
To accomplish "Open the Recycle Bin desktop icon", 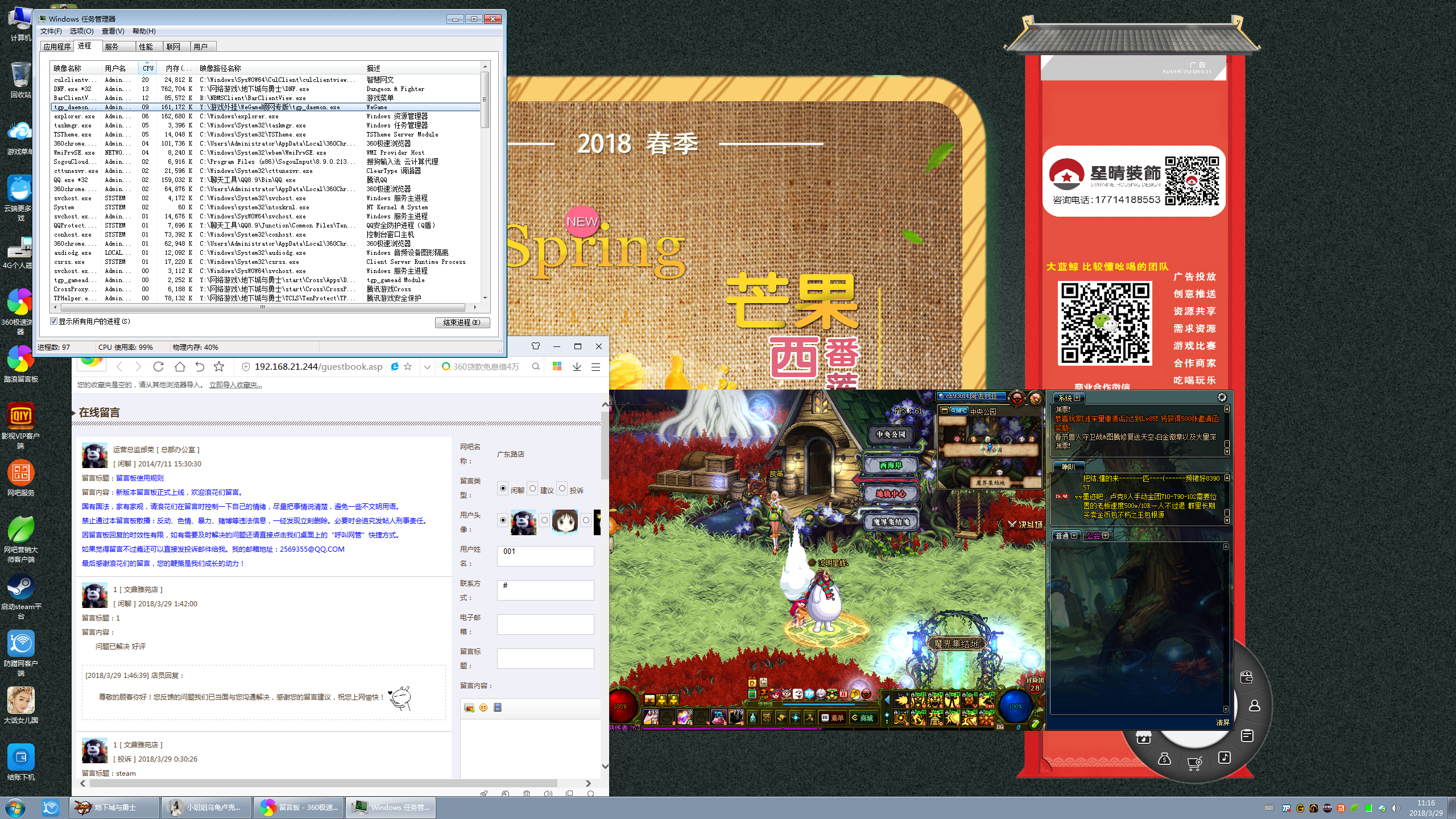I will tap(20, 80).
